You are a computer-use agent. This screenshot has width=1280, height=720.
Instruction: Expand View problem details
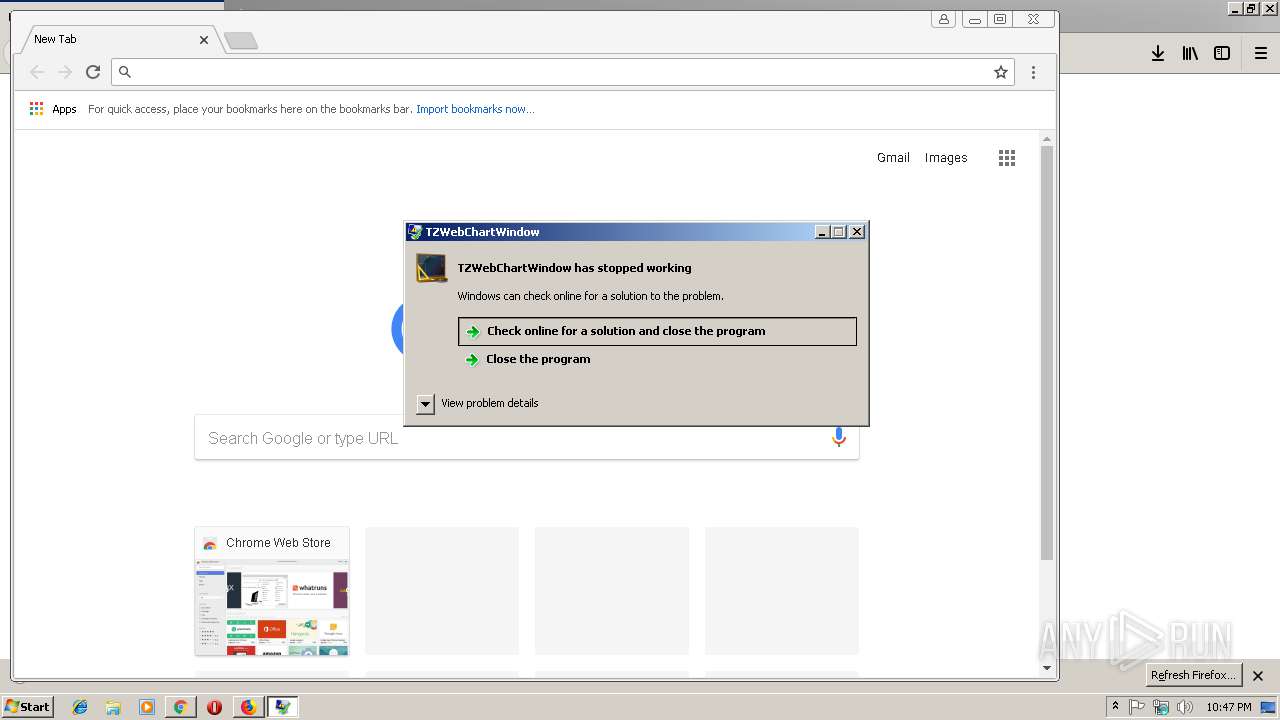tap(425, 404)
